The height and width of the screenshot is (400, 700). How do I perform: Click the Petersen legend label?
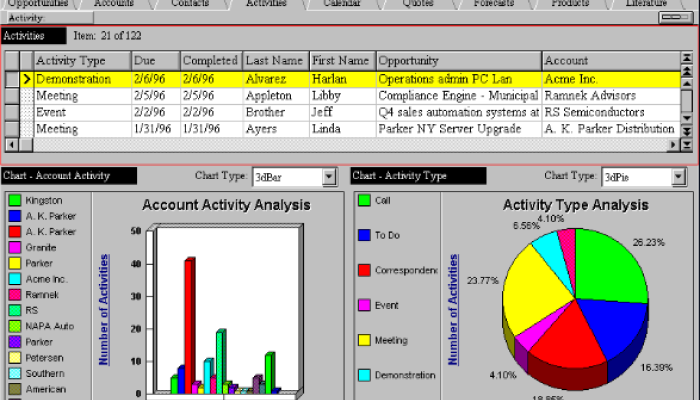pos(44,358)
